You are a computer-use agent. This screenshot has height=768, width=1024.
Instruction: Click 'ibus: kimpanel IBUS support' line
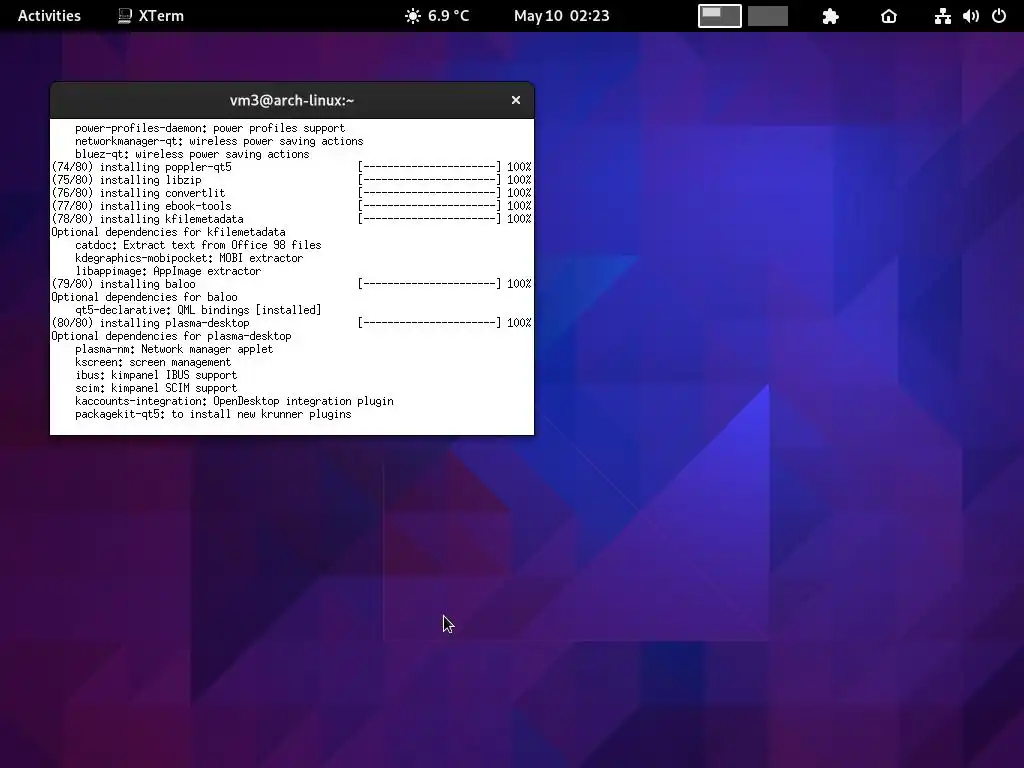[x=156, y=376]
